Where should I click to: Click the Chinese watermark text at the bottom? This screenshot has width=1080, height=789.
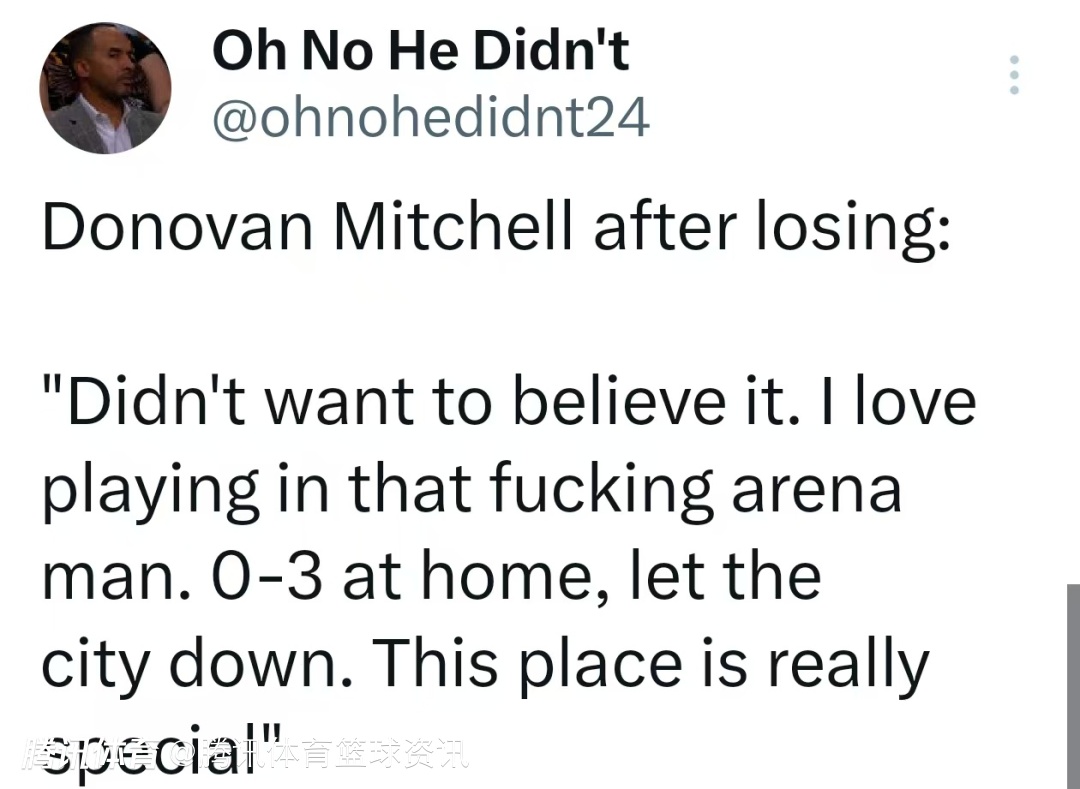pos(245,754)
